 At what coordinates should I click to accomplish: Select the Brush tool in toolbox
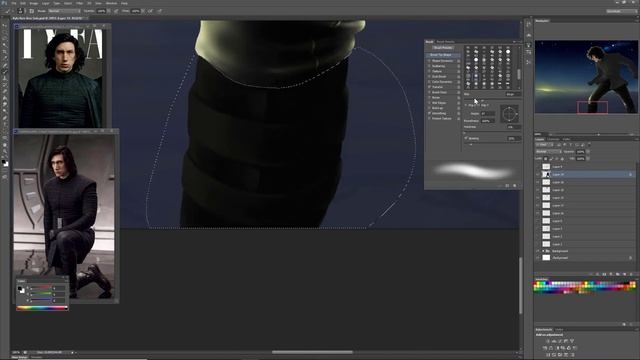pos(5,72)
